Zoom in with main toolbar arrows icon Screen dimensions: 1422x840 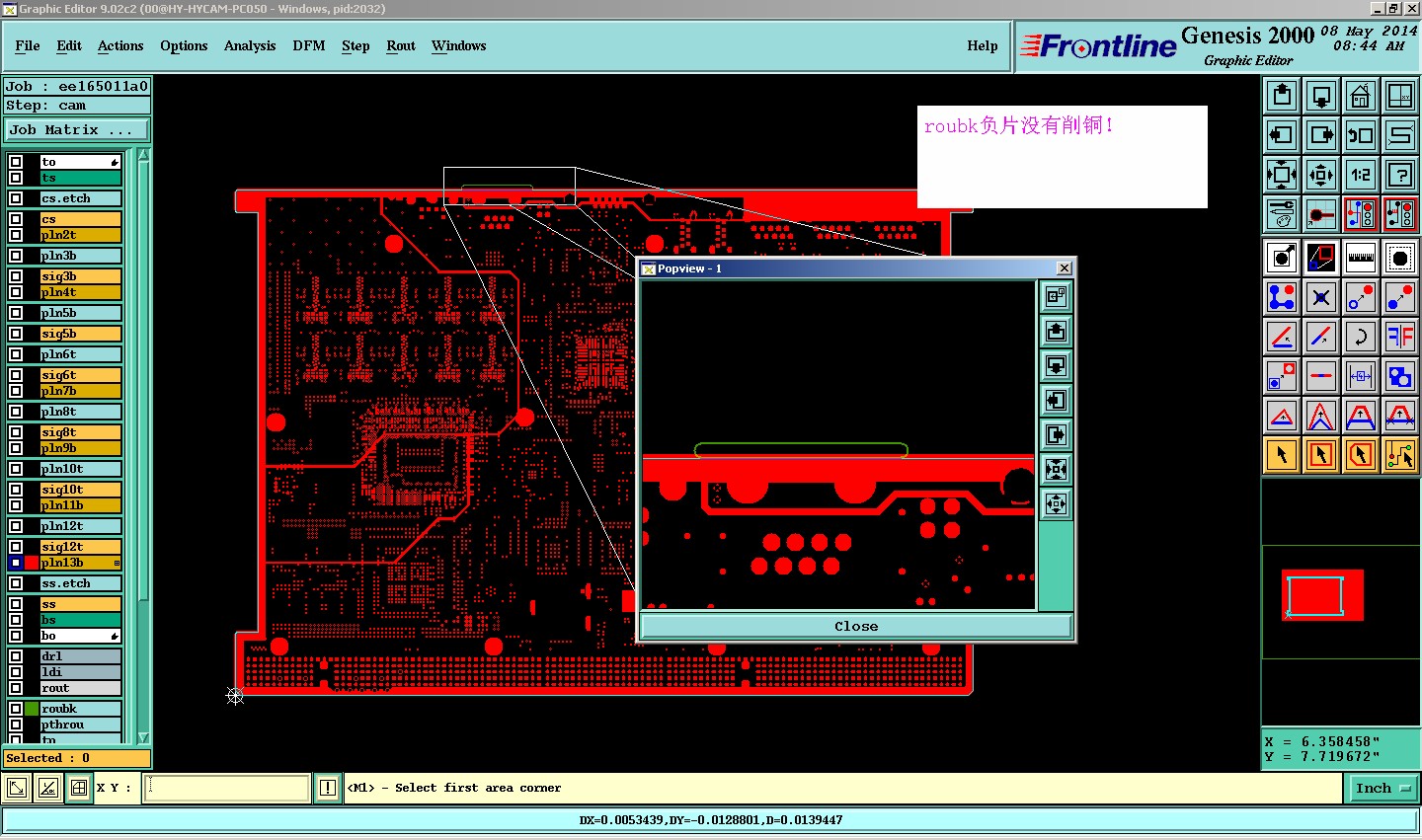(x=1282, y=175)
